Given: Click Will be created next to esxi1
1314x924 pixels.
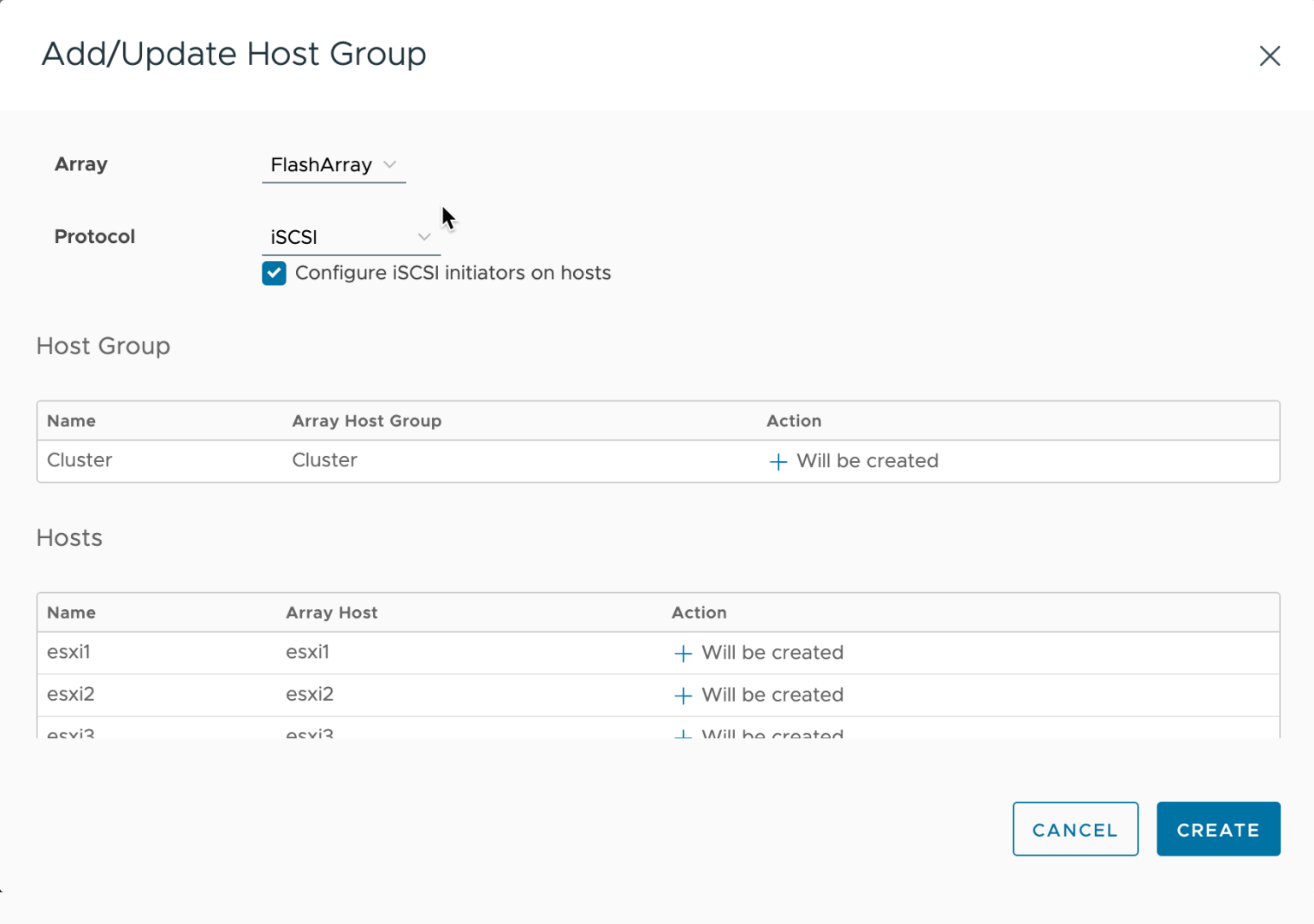Looking at the screenshot, I should coord(772,653).
